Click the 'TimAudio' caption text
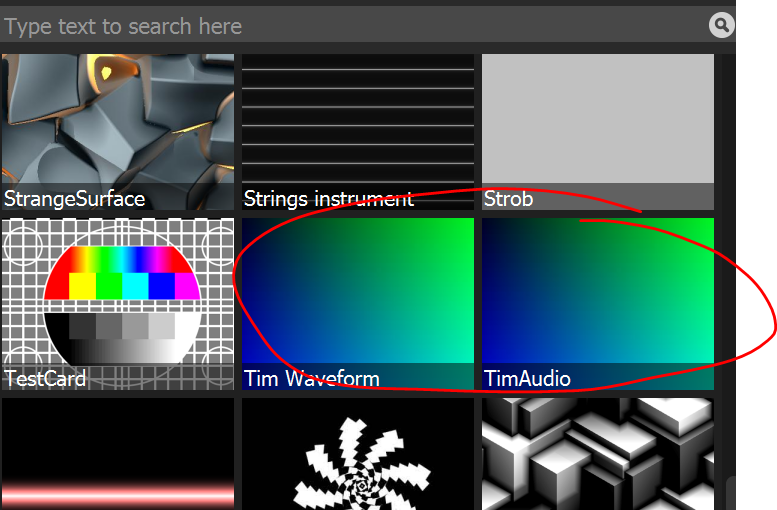Screen dimensions: 777x510 coord(528,379)
